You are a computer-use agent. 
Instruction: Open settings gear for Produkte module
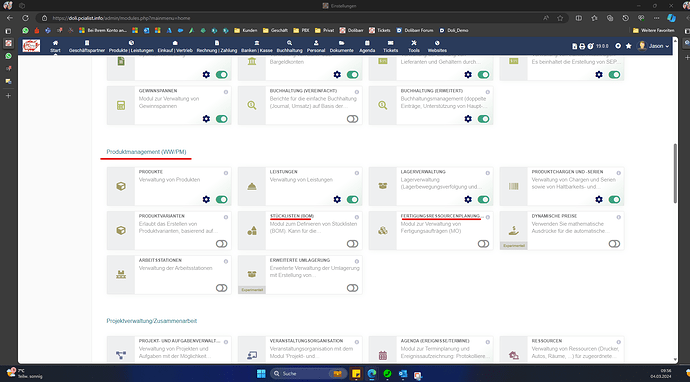206,199
